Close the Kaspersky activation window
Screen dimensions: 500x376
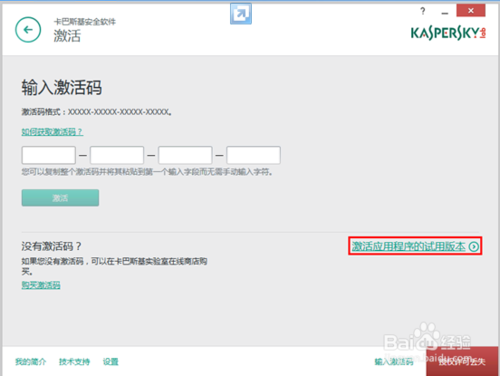point(471,11)
